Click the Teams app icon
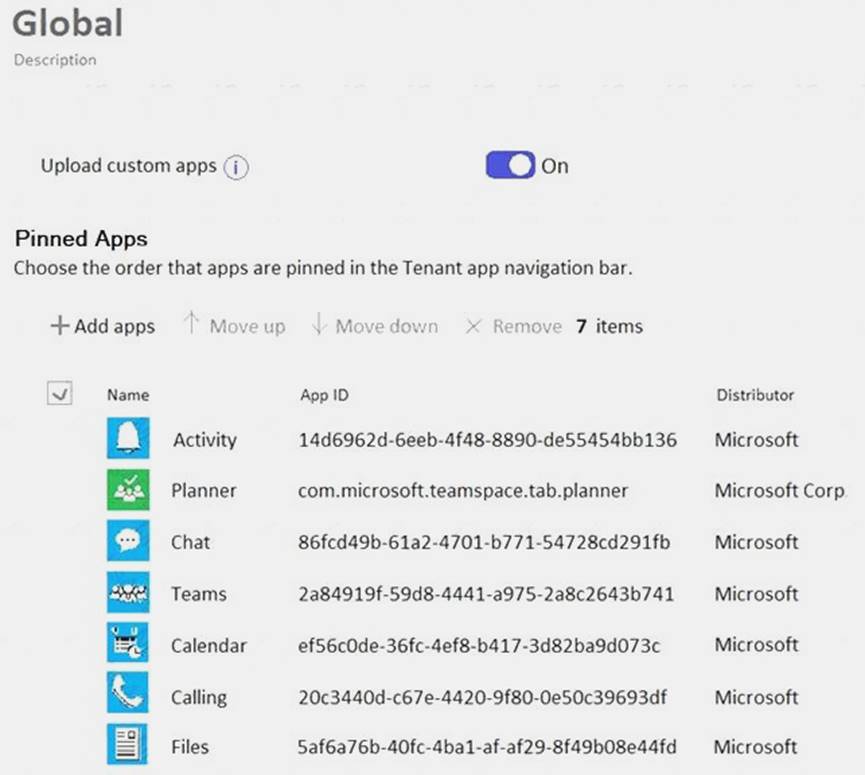This screenshot has height=775, width=865. tap(128, 594)
